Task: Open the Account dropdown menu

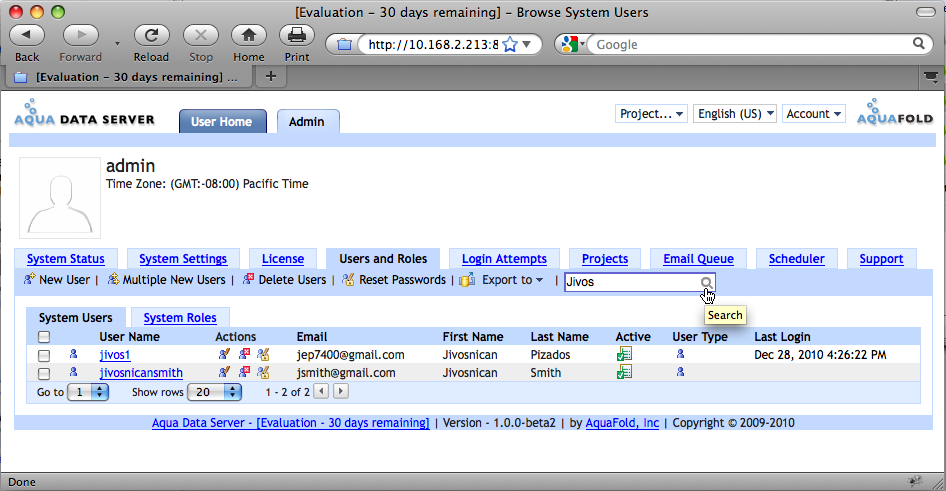Action: coord(813,114)
